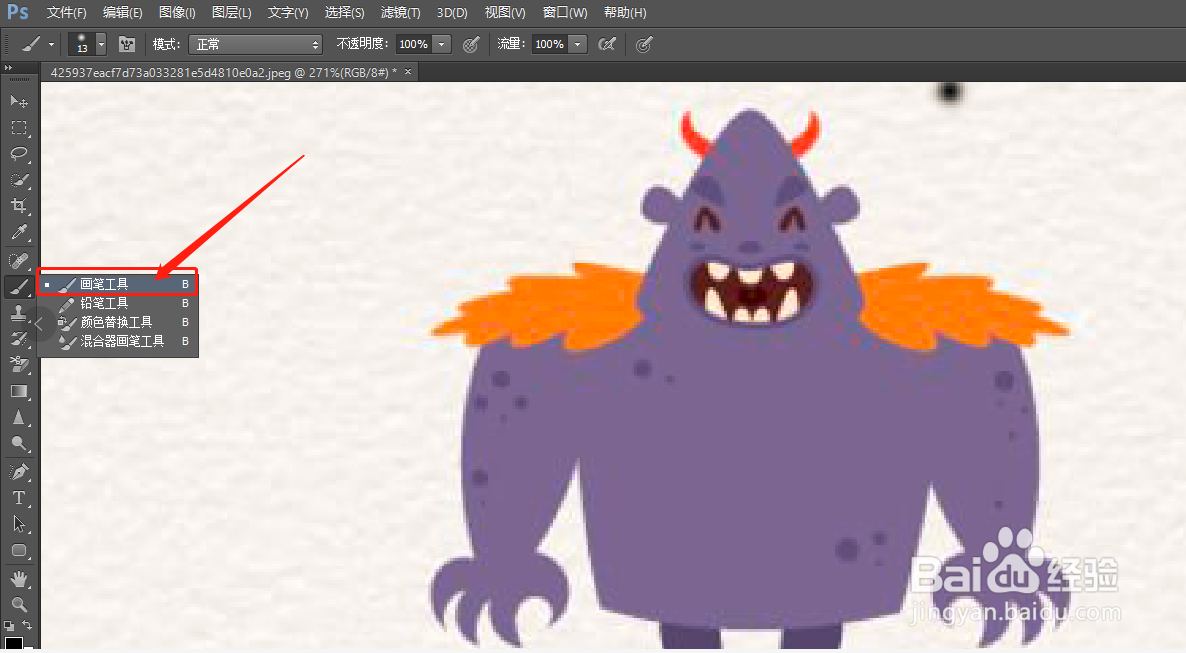The height and width of the screenshot is (653, 1186).
Task: Open the 滤镜(T) menu
Action: pos(401,13)
